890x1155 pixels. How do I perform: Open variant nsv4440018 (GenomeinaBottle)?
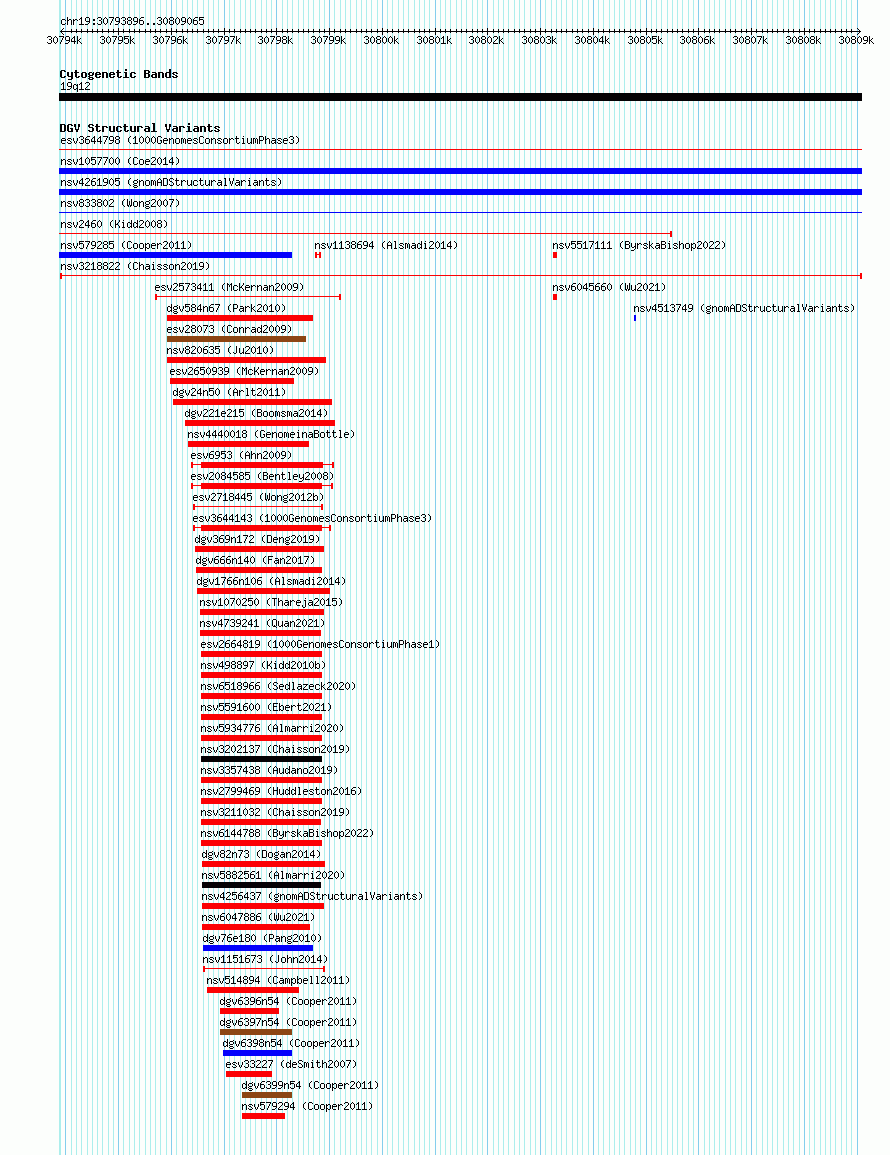(x=271, y=434)
